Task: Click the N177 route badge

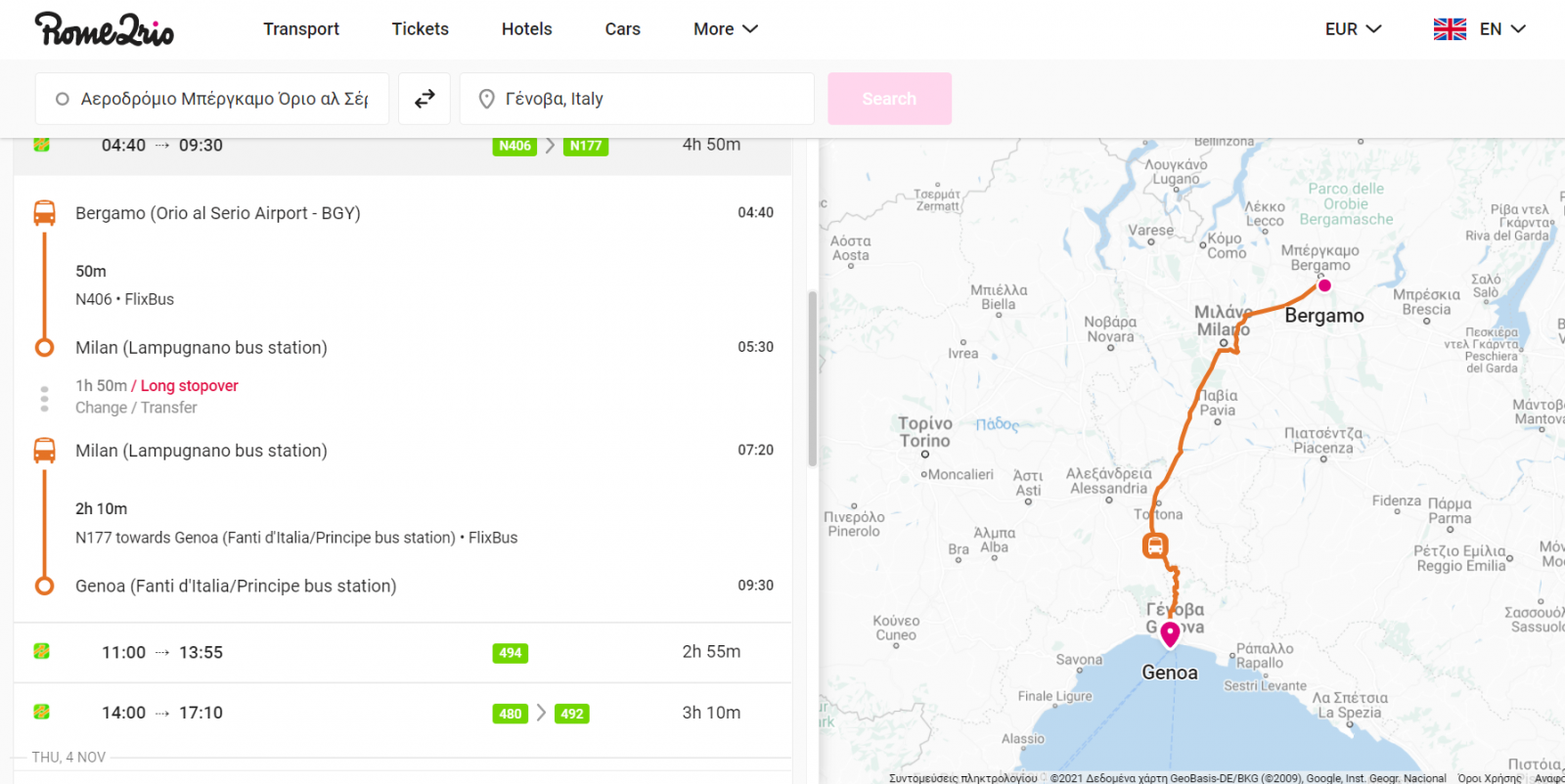Action: click(586, 146)
